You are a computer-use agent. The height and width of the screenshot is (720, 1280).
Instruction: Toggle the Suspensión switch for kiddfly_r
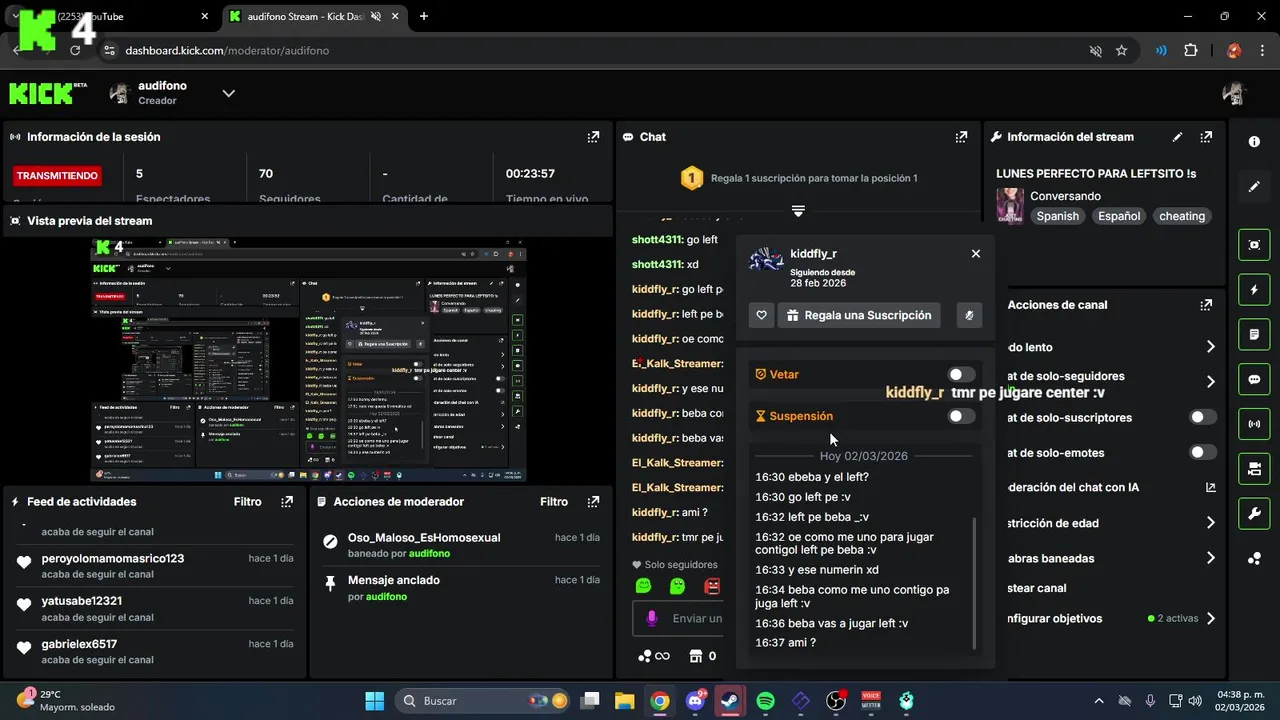pos(961,416)
